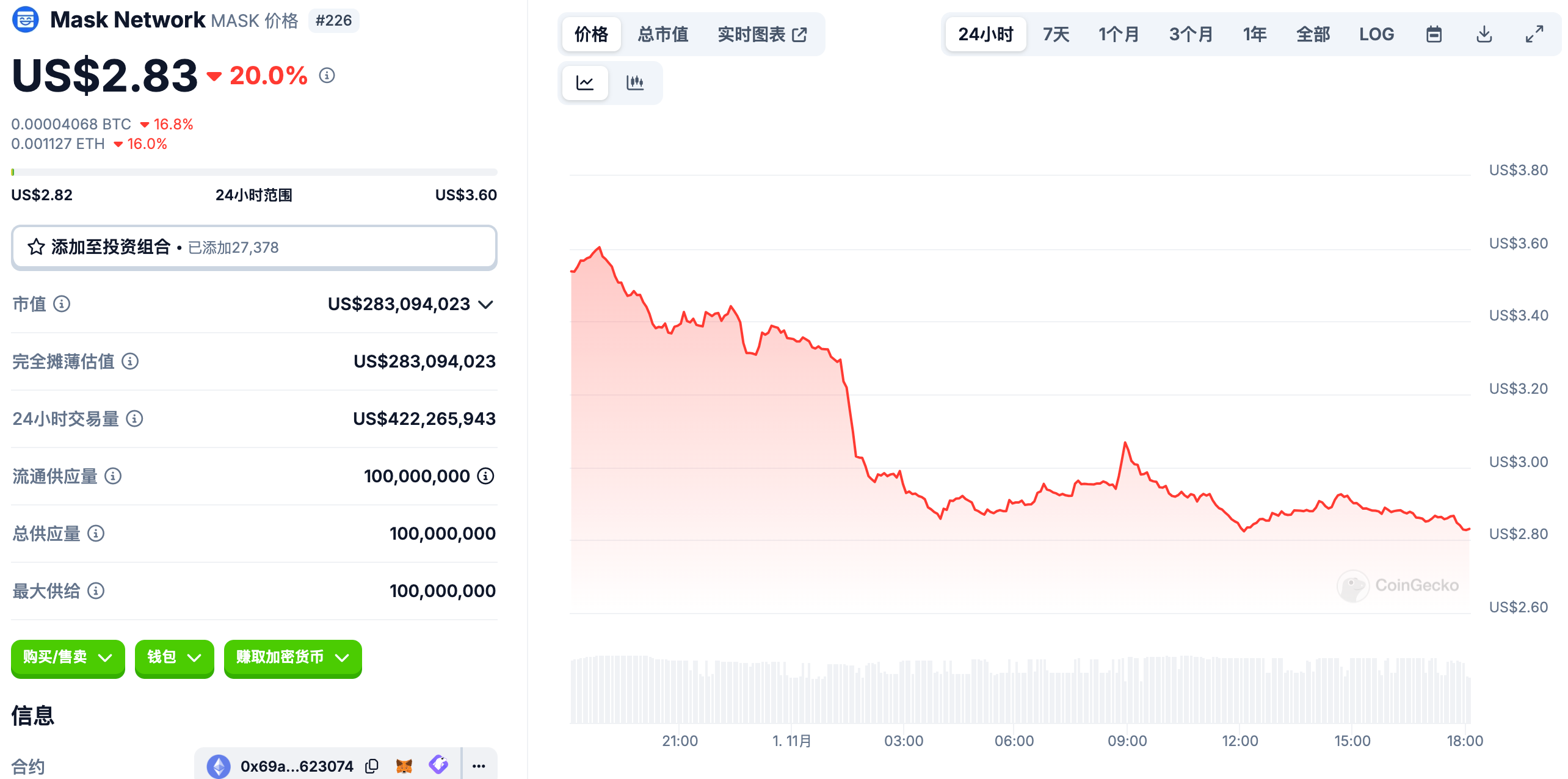Download the chart data
The width and height of the screenshot is (1568, 779).
point(1484,34)
